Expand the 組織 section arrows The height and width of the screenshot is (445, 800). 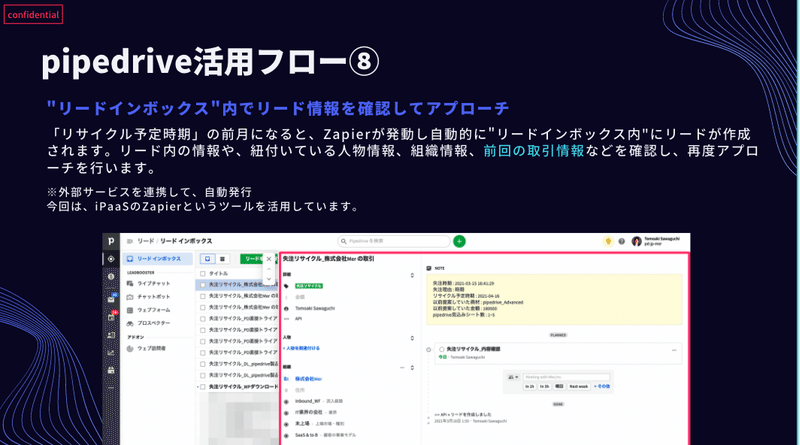pos(412,367)
